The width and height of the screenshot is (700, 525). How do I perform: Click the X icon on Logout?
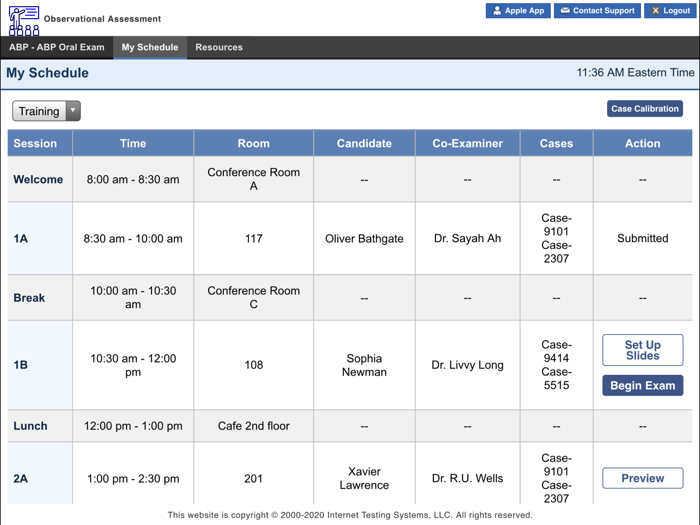pyautogui.click(x=655, y=11)
